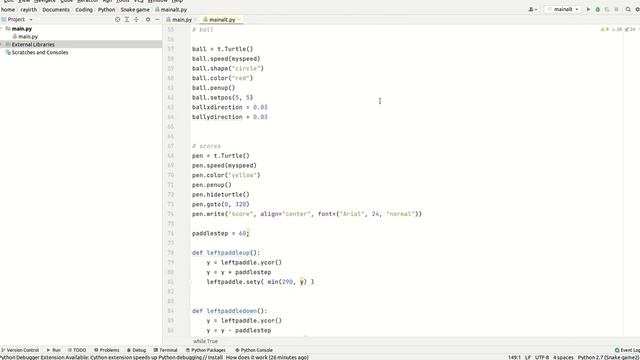This screenshot has height=360, width=640.
Task: Open Problems tool window
Action: (107, 350)
